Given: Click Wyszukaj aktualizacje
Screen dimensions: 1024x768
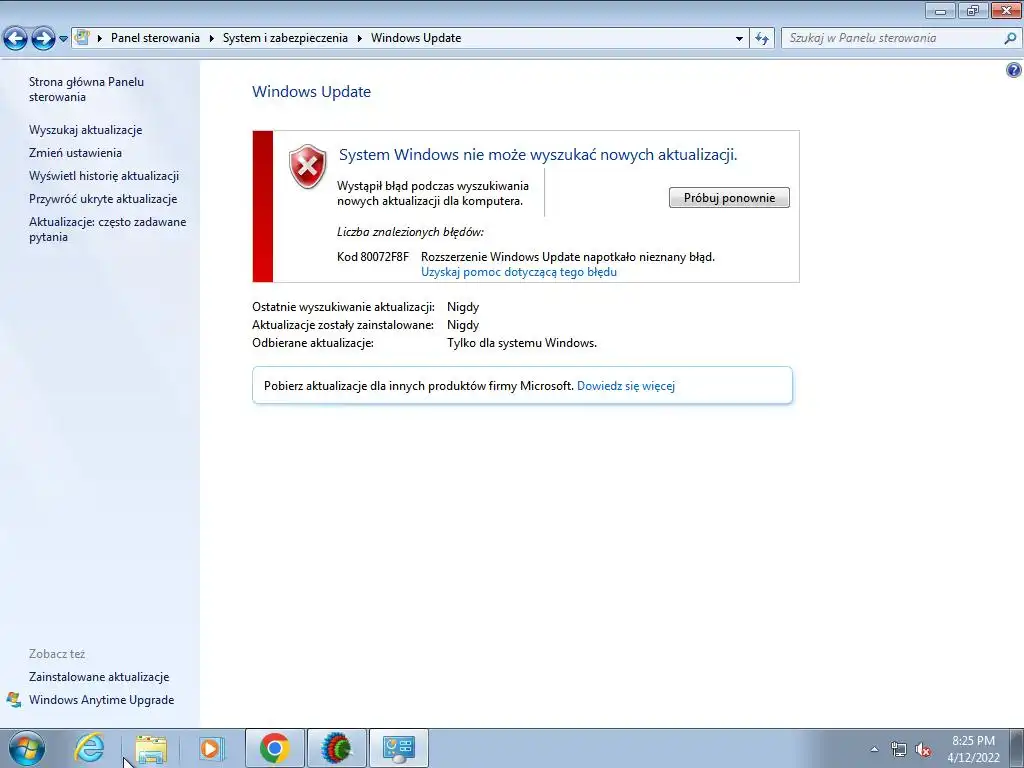Looking at the screenshot, I should [86, 130].
